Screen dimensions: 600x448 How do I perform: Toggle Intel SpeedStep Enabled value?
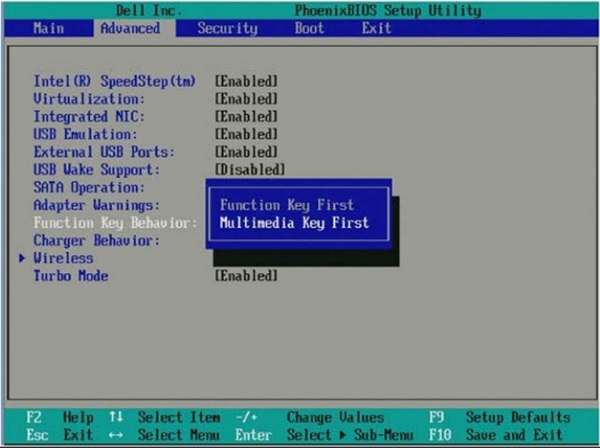(246, 80)
